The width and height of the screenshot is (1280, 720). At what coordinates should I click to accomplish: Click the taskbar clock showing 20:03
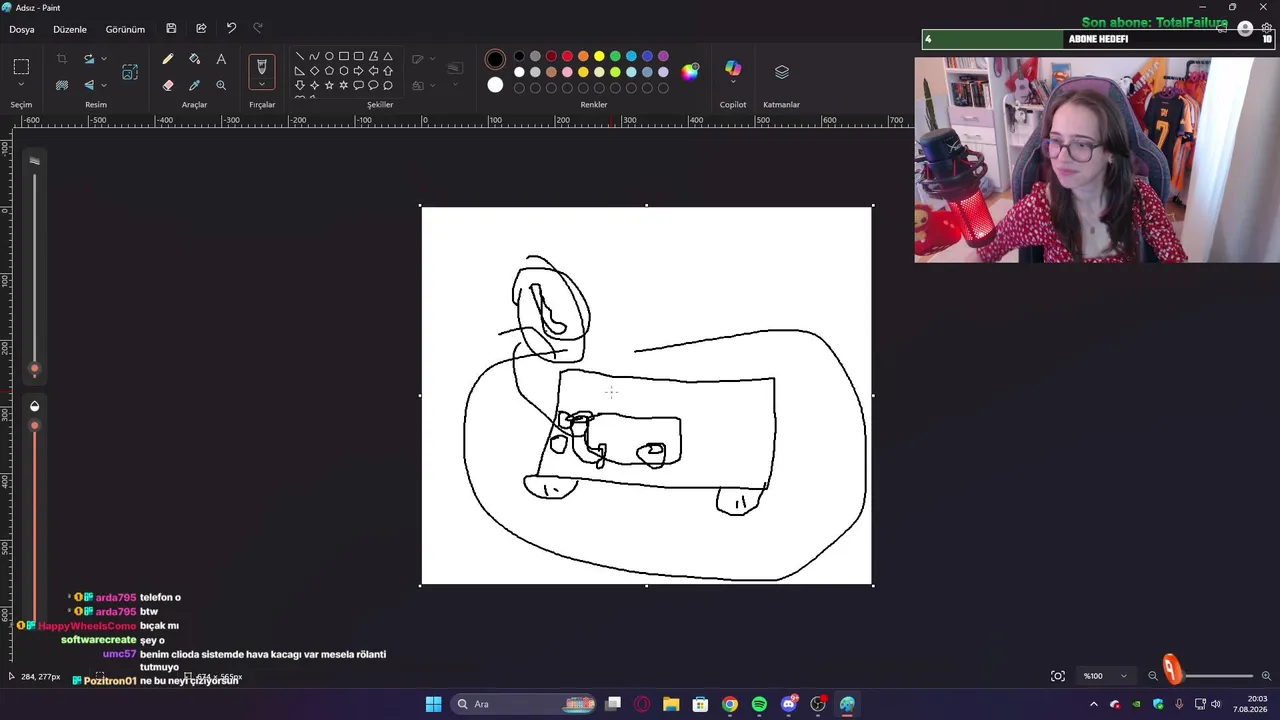point(1250,704)
